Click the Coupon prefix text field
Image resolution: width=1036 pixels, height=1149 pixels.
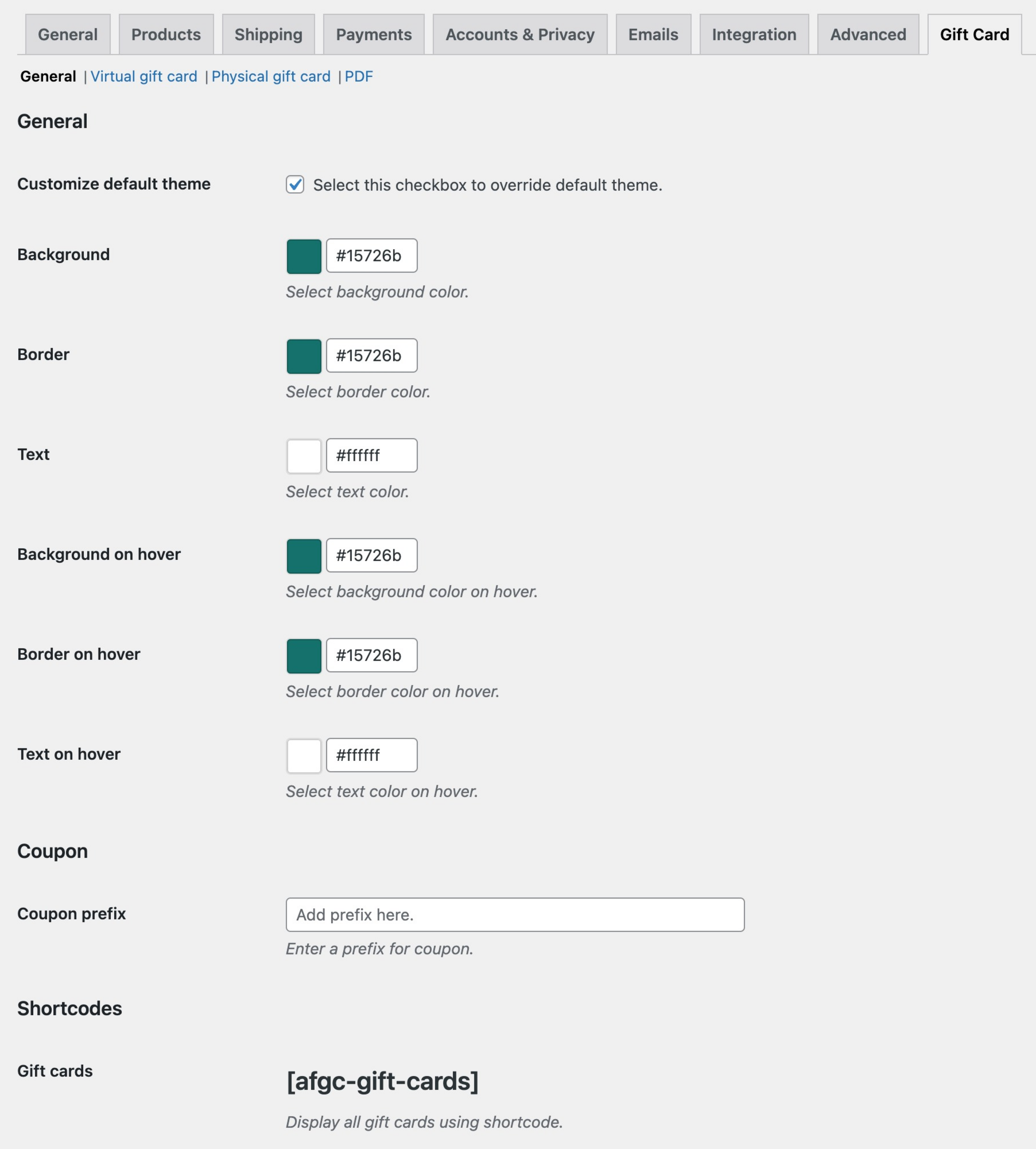[515, 914]
